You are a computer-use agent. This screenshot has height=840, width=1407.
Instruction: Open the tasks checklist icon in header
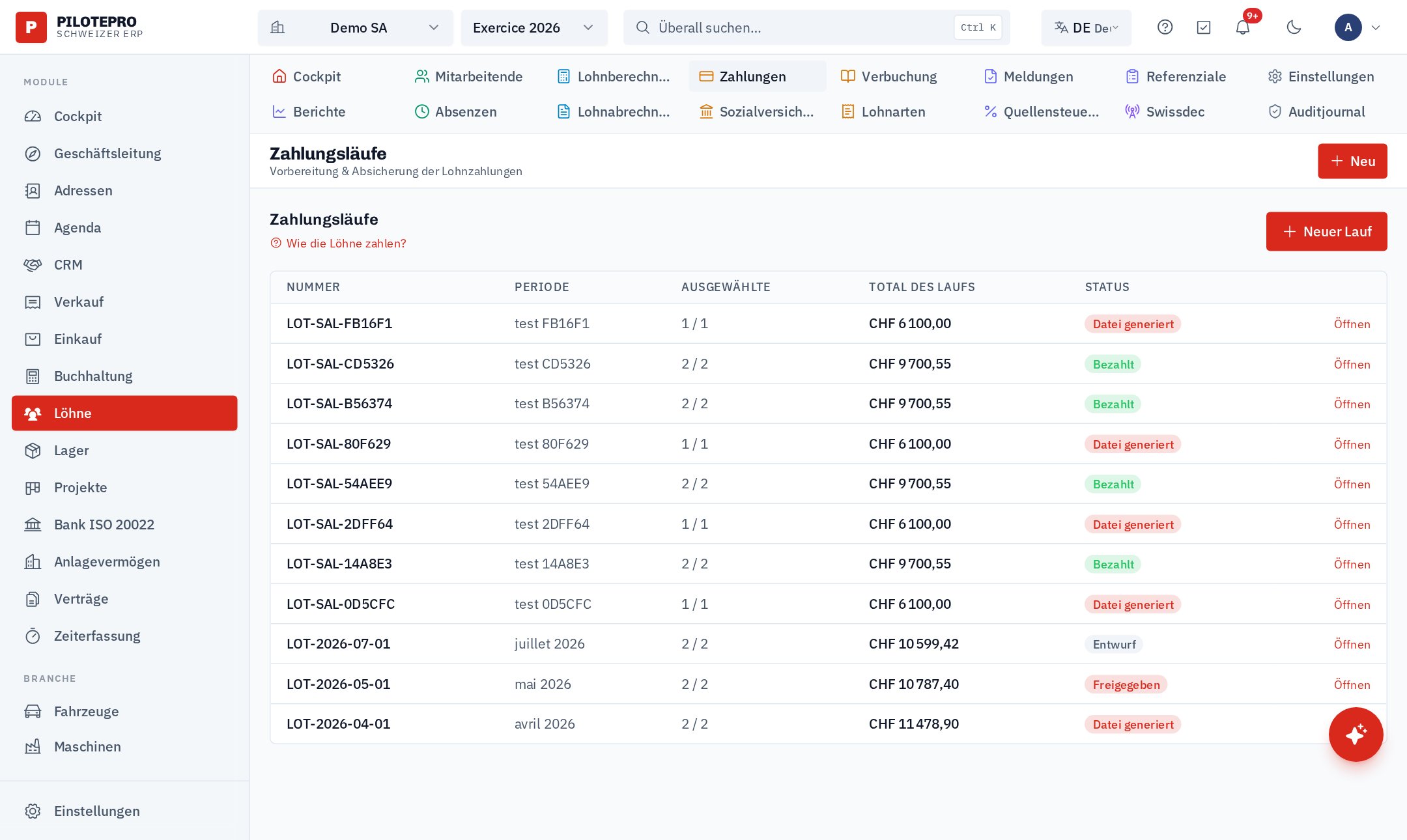[x=1204, y=27]
